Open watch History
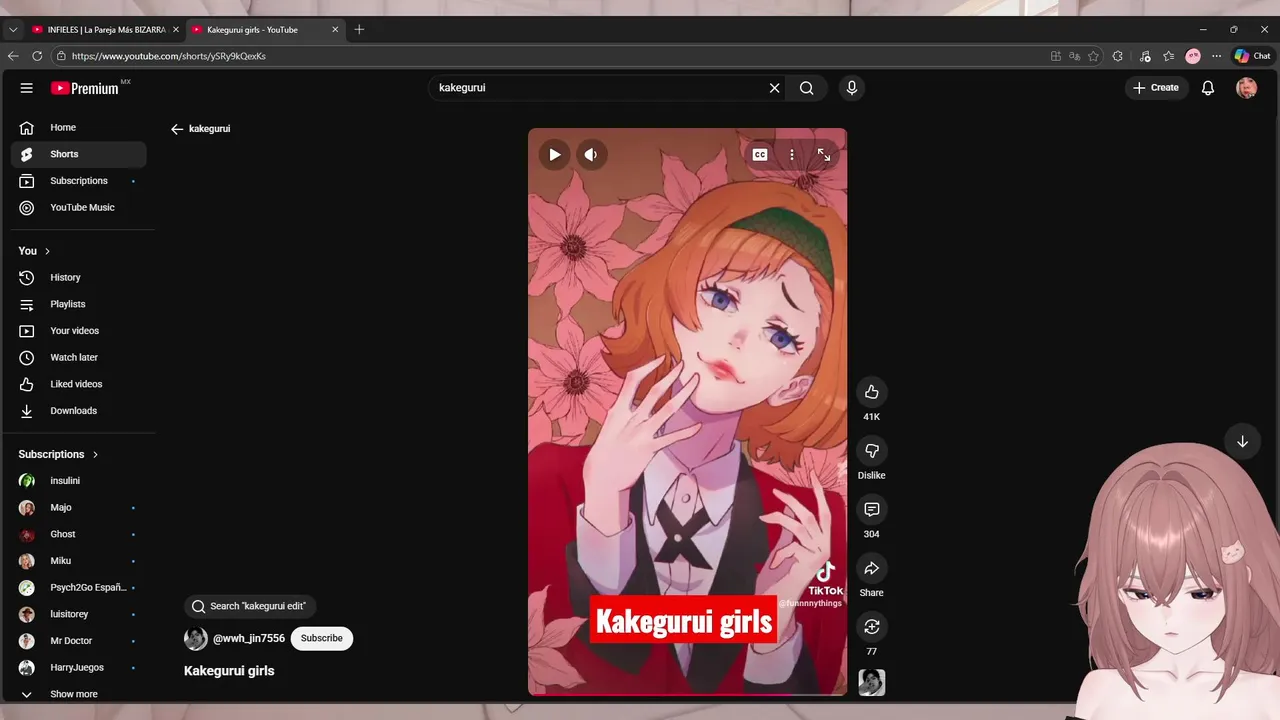The width and height of the screenshot is (1280, 720). tap(78, 277)
